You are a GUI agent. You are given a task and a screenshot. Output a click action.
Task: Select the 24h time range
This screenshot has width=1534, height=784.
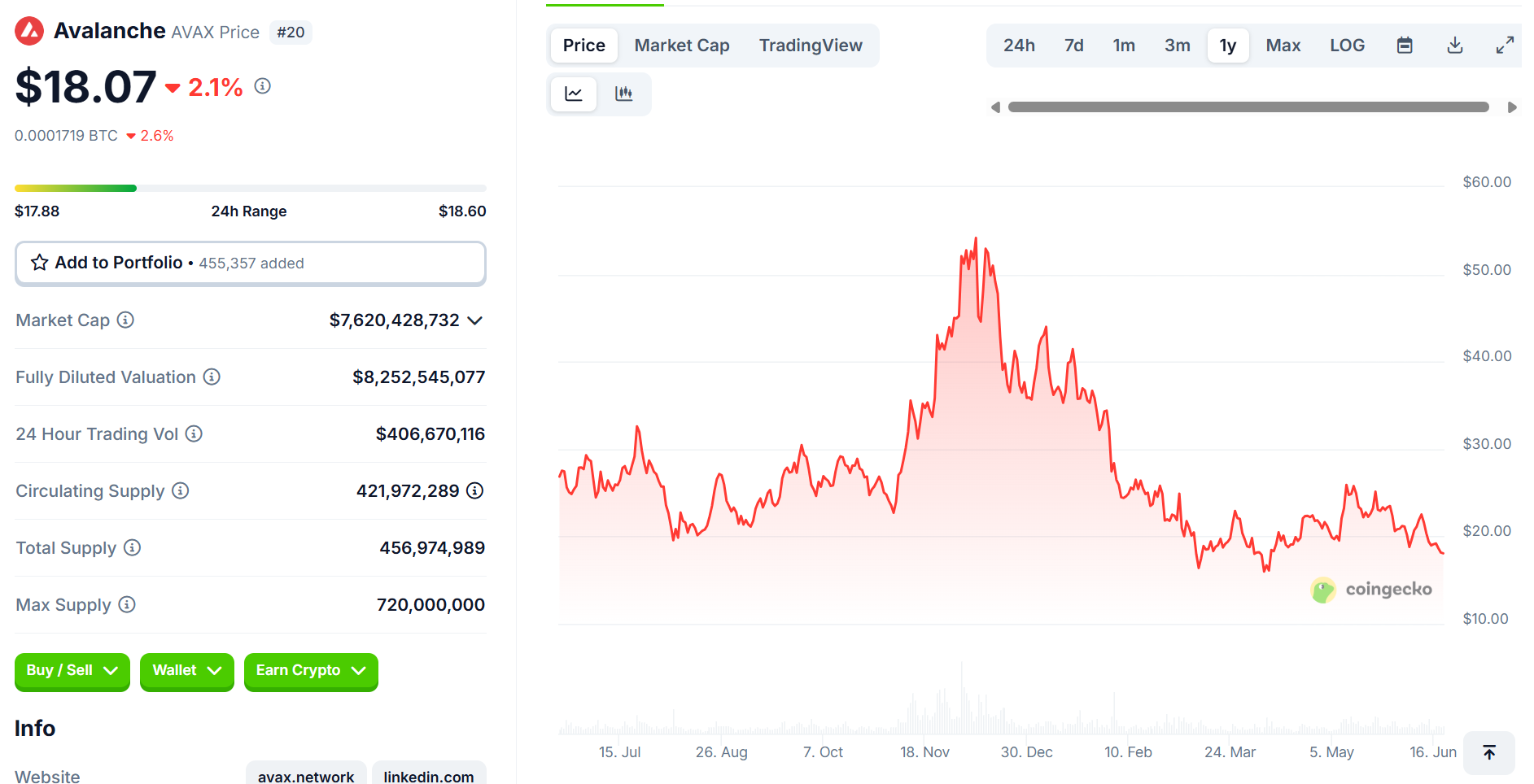pos(1019,46)
